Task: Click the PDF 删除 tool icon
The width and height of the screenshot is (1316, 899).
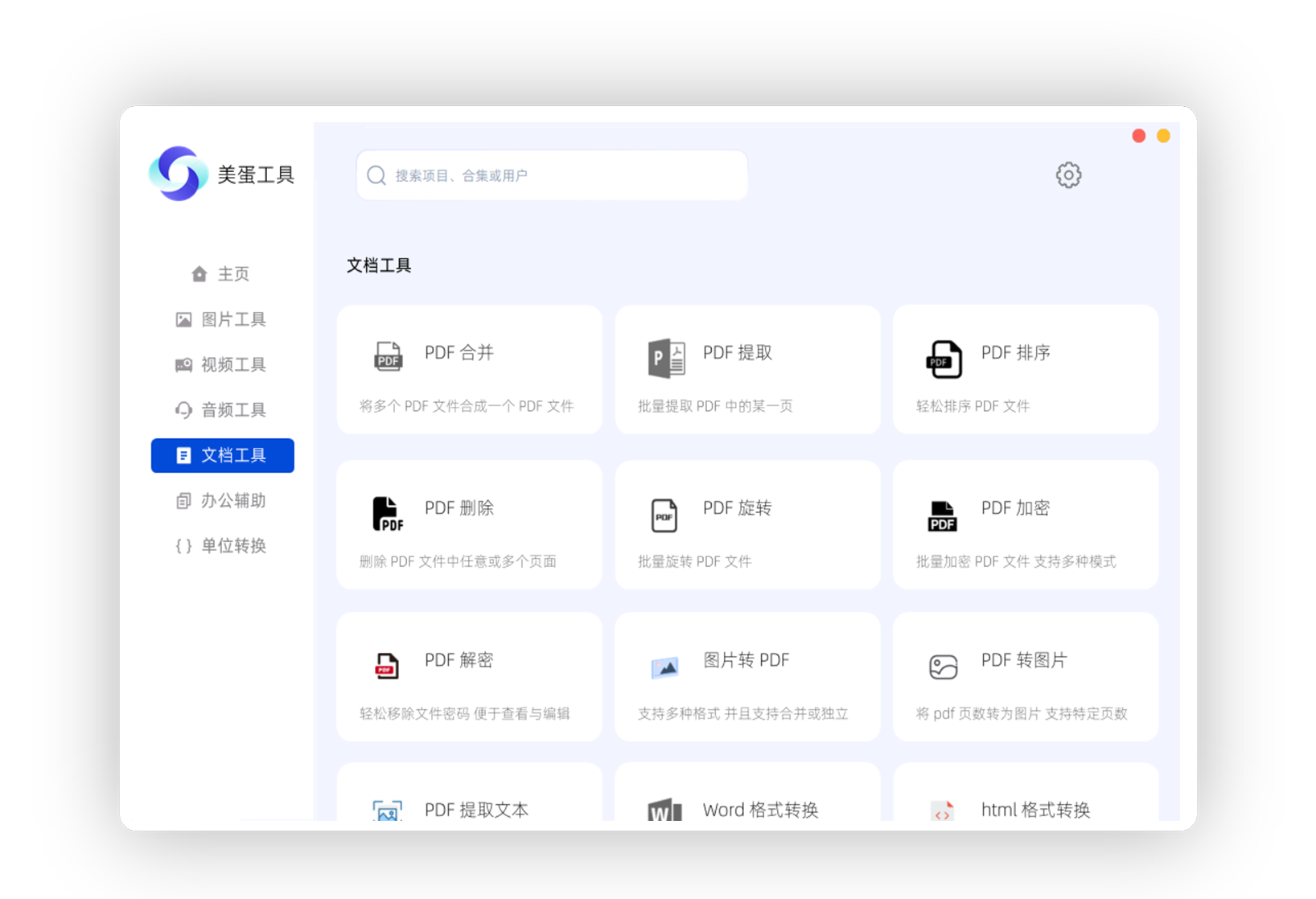Action: click(x=386, y=513)
